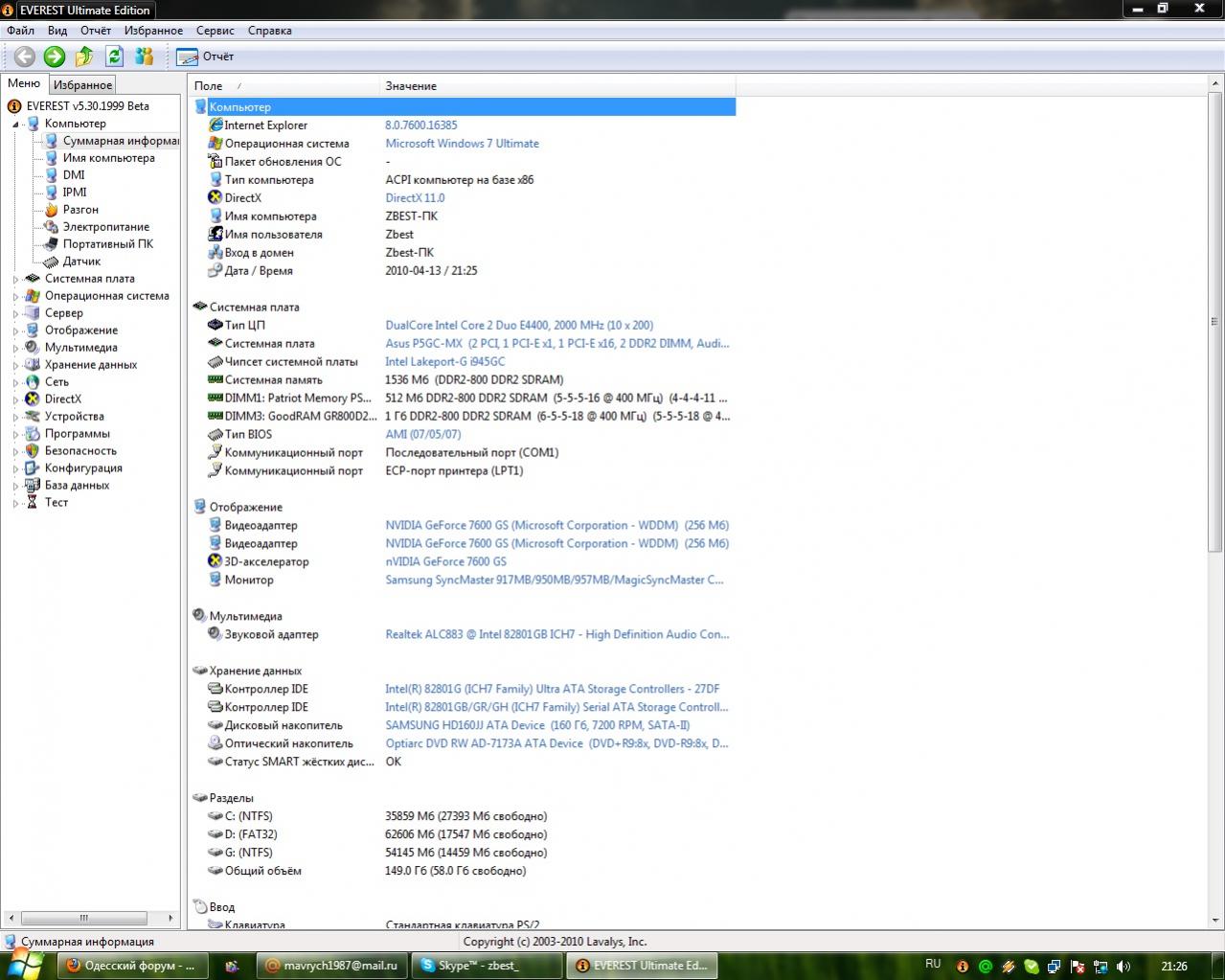Expand the Мультимедиа tree node
The width and height of the screenshot is (1225, 980).
tap(15, 348)
